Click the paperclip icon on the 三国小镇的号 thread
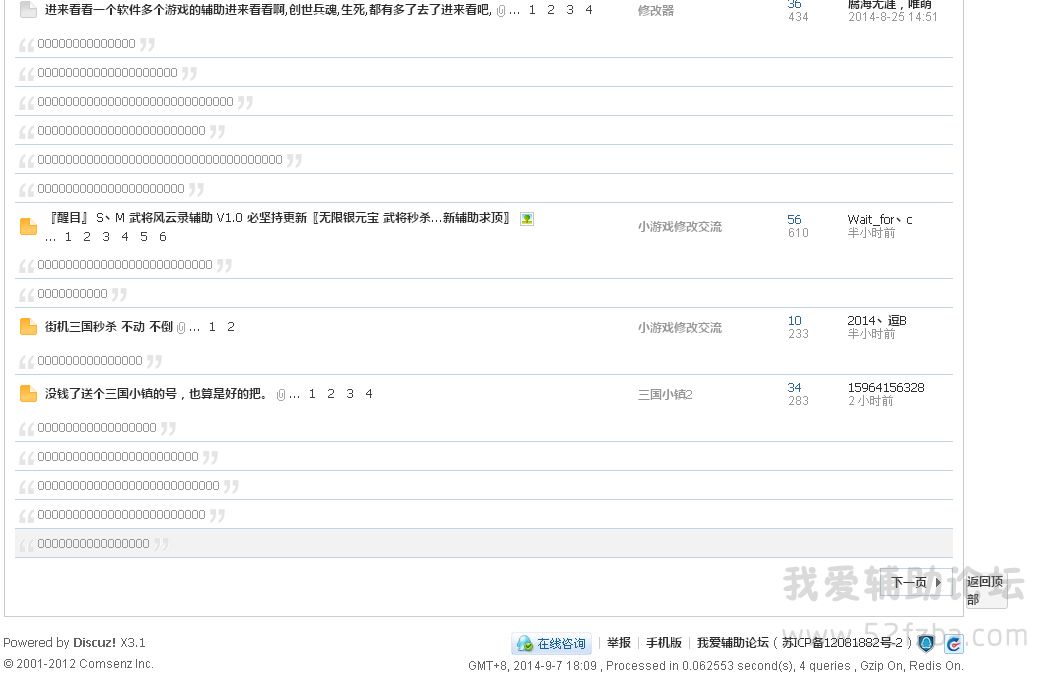Screen dimensions: 1052x674 (280, 394)
